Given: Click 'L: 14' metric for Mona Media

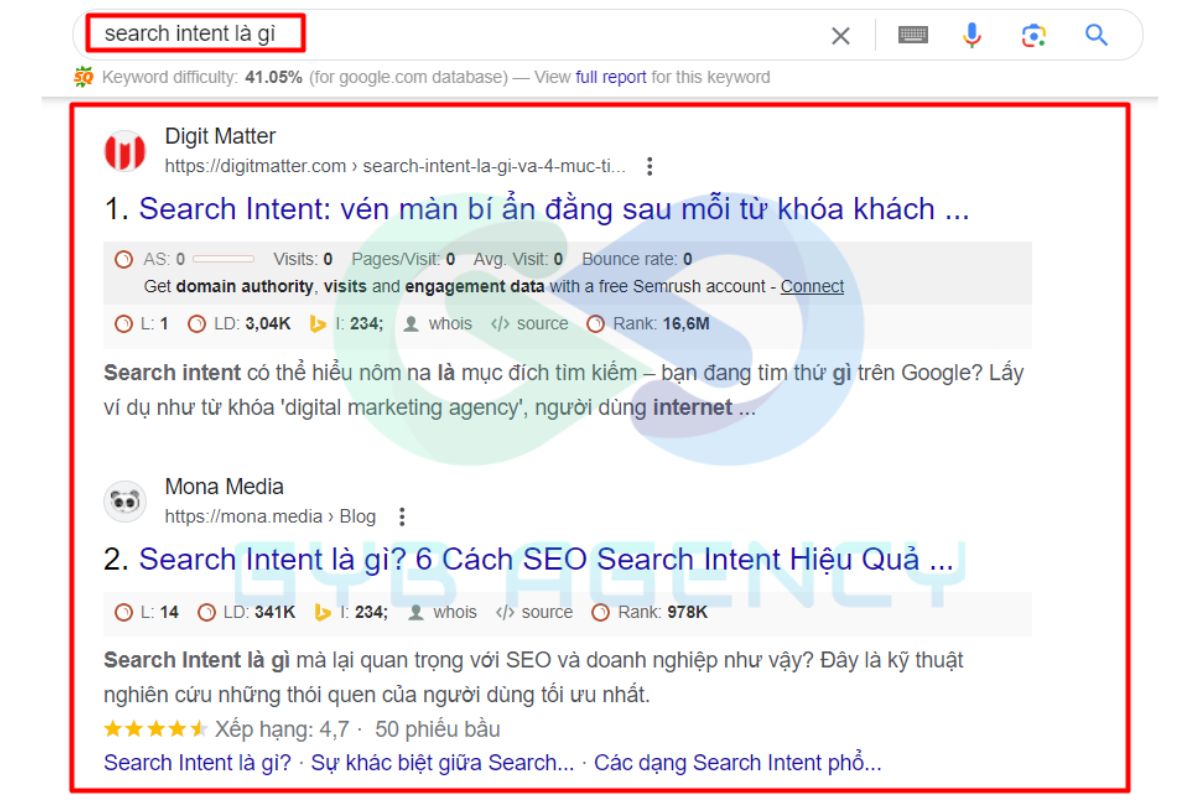Looking at the screenshot, I should tap(147, 612).
